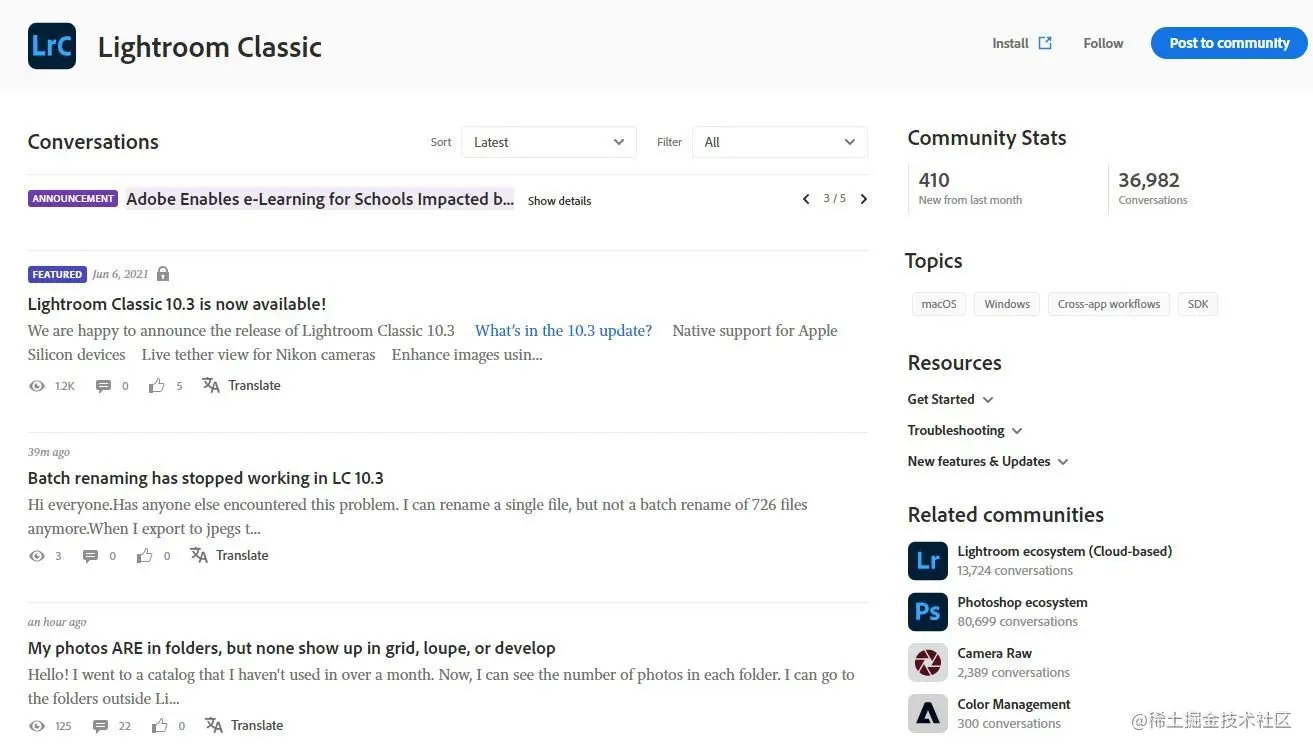Open the Filter dropdown set to All
The width and height of the screenshot is (1313, 752).
pos(780,142)
